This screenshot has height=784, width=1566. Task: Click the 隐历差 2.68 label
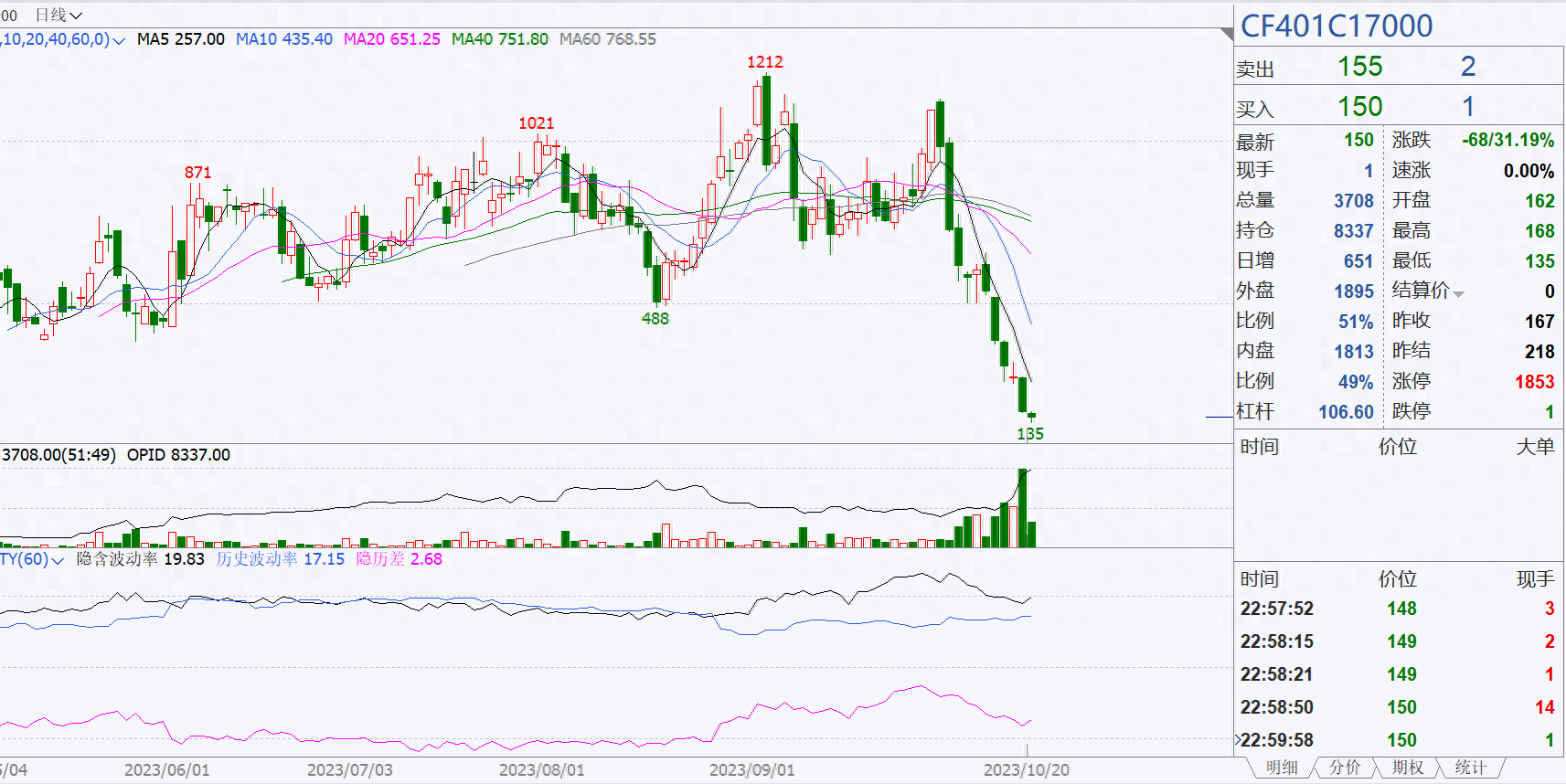click(399, 559)
